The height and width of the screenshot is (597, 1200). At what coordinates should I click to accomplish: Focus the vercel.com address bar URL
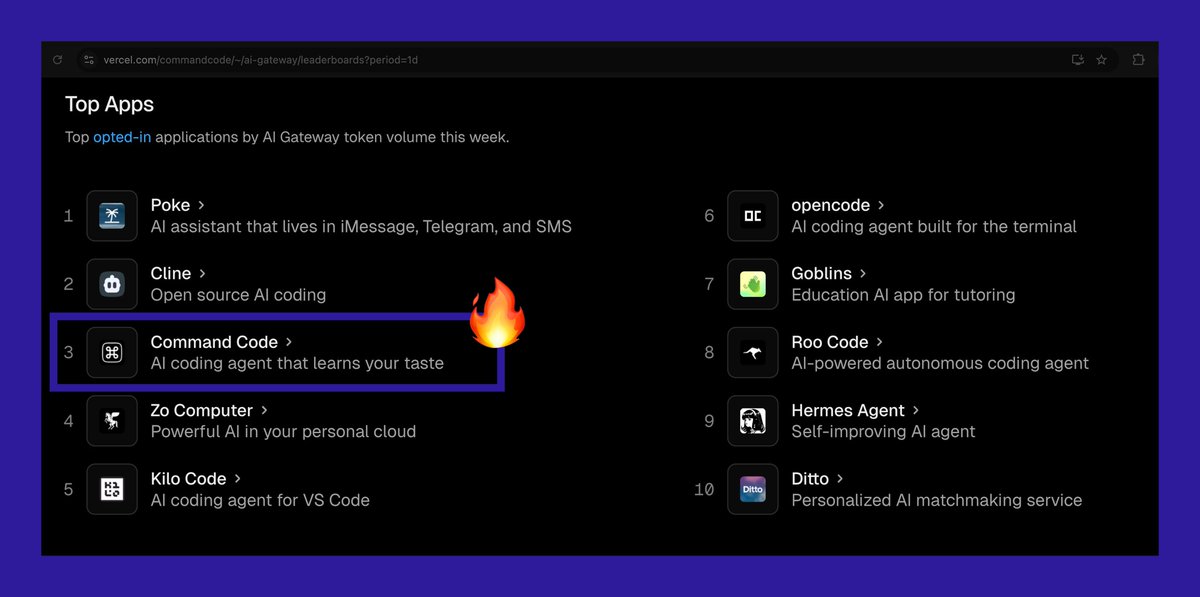point(261,60)
